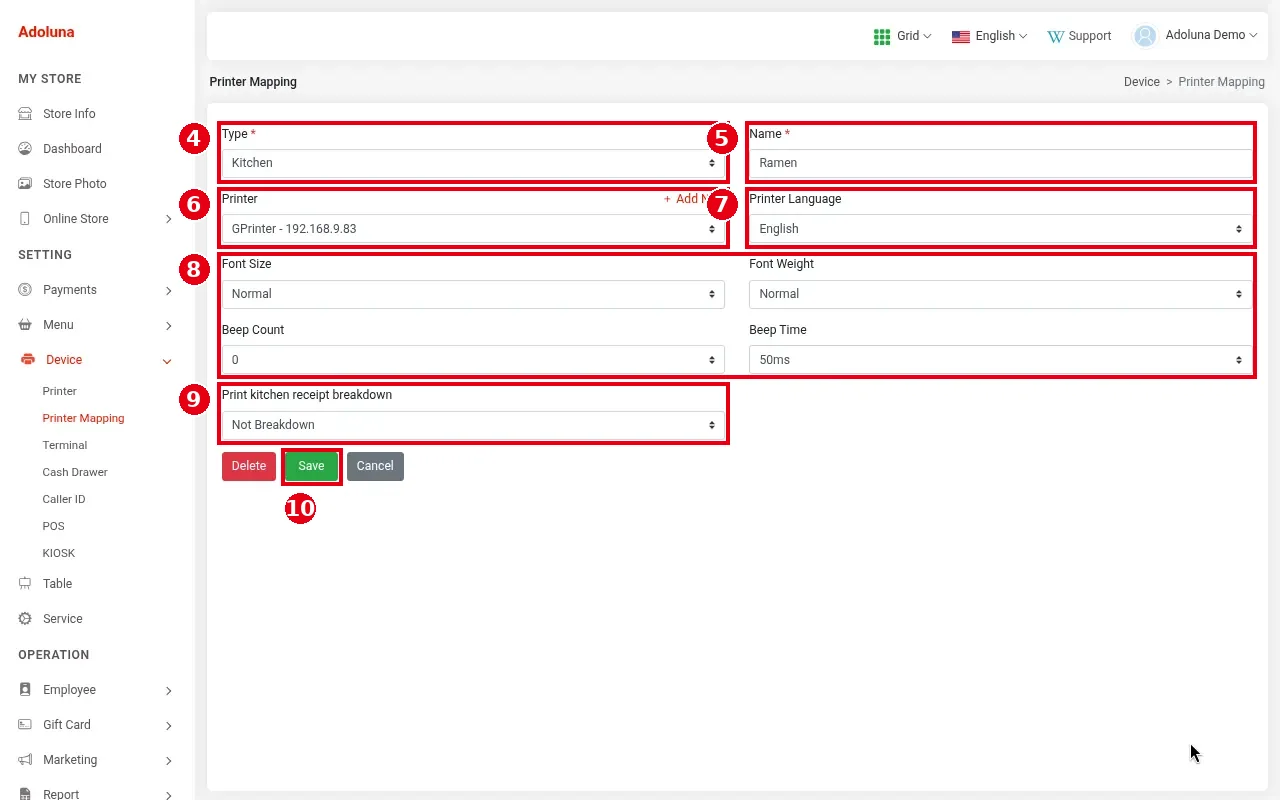The height and width of the screenshot is (800, 1280).
Task: Click the red Delete button
Action: (249, 466)
